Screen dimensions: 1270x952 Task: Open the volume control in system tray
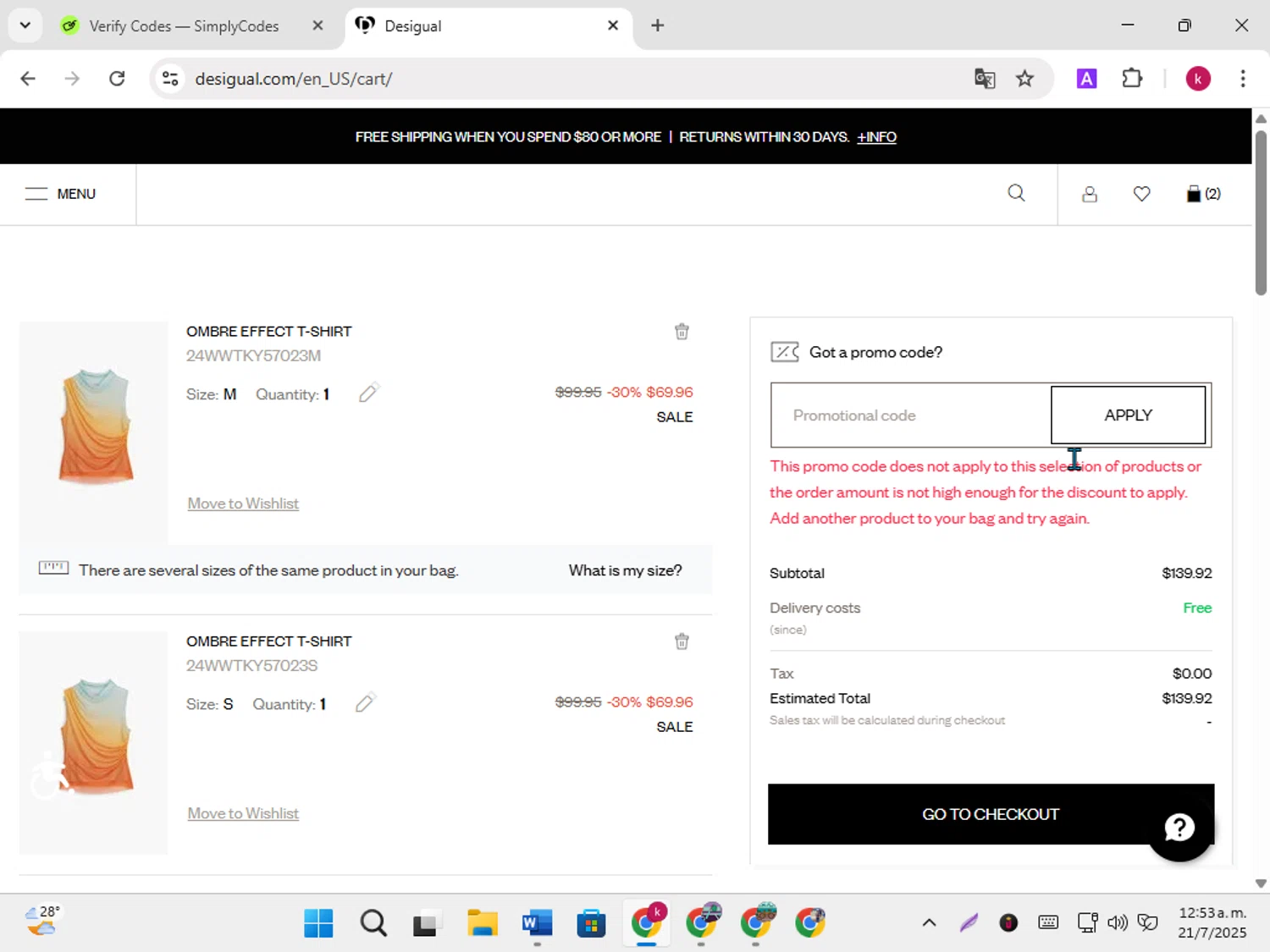tap(1118, 922)
